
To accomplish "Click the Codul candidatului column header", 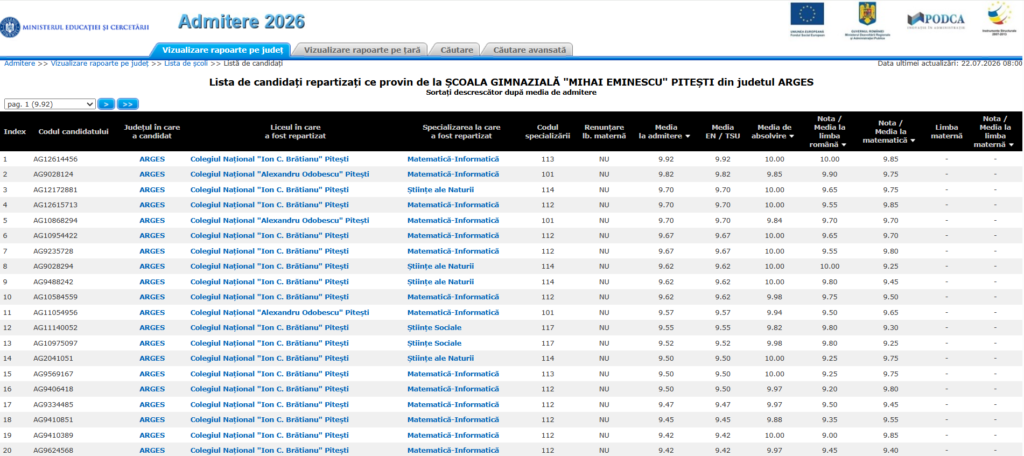I will 73,131.
